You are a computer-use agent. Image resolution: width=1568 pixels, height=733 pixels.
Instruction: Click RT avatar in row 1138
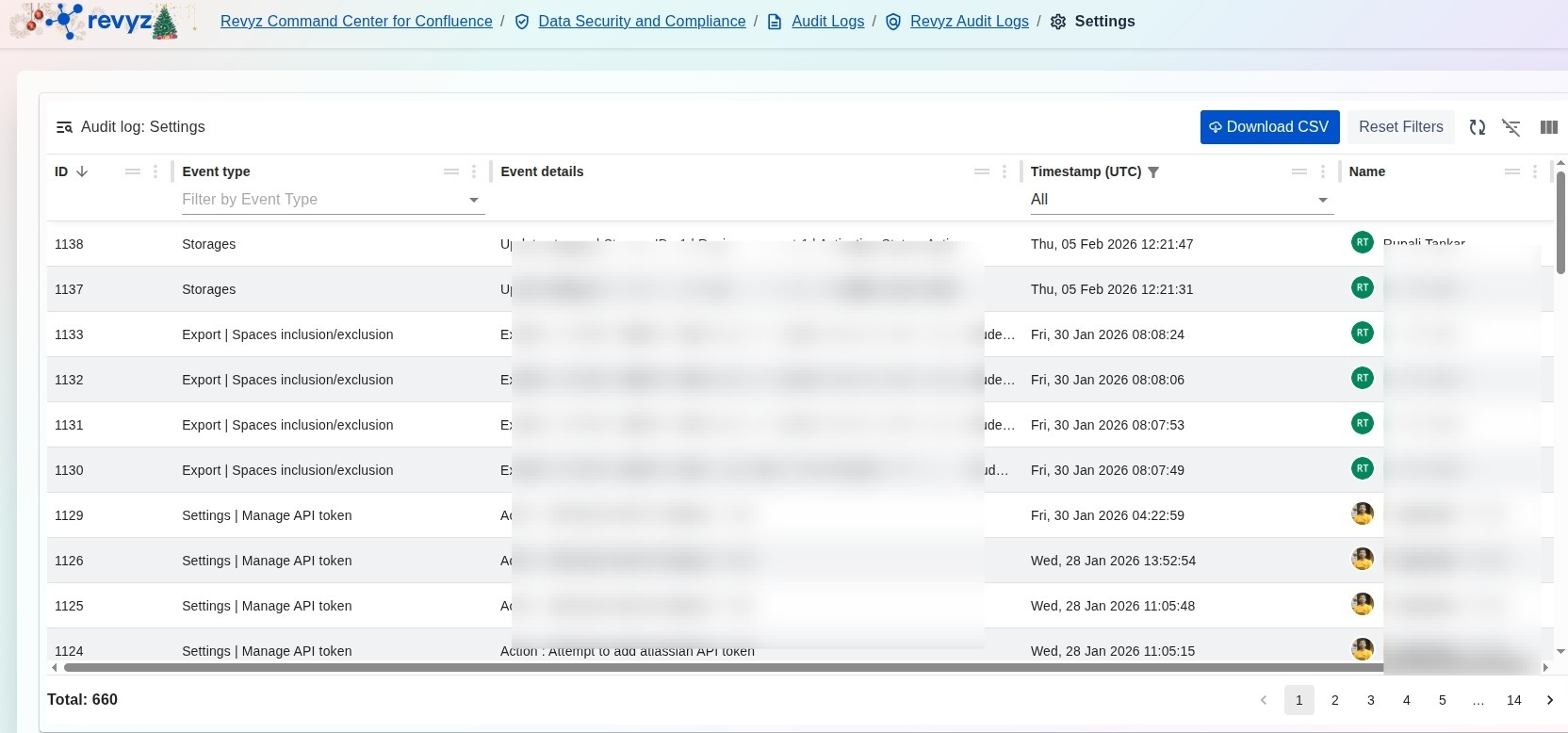tap(1362, 243)
